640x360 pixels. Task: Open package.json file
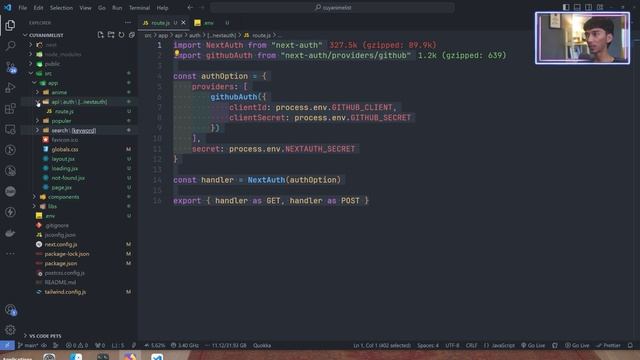pyautogui.click(x=61, y=263)
